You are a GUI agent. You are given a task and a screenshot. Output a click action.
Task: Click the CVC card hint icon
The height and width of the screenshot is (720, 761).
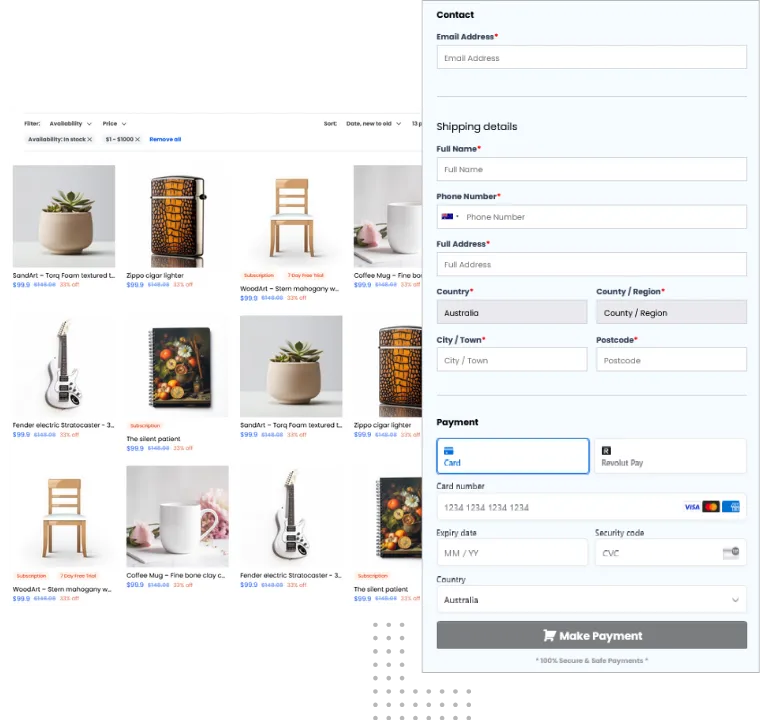(731, 553)
